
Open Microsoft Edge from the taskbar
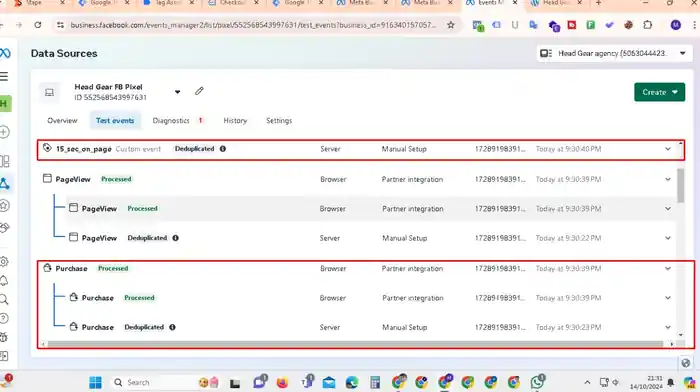click(x=352, y=383)
